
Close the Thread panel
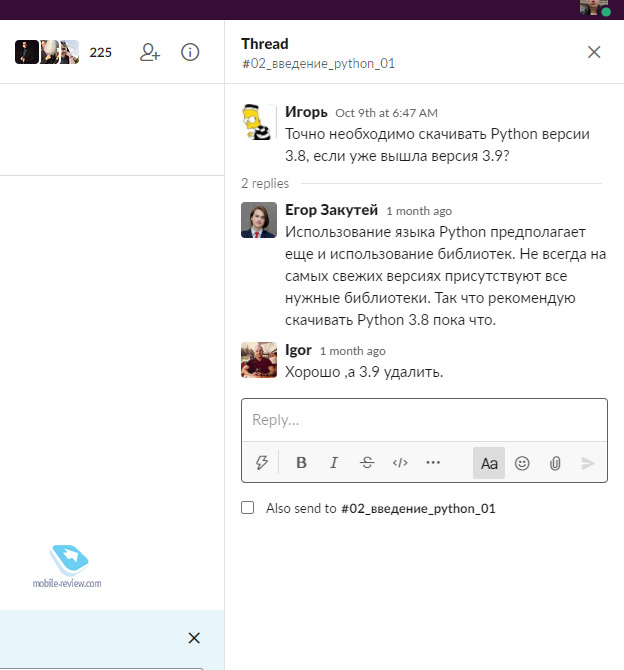(594, 52)
